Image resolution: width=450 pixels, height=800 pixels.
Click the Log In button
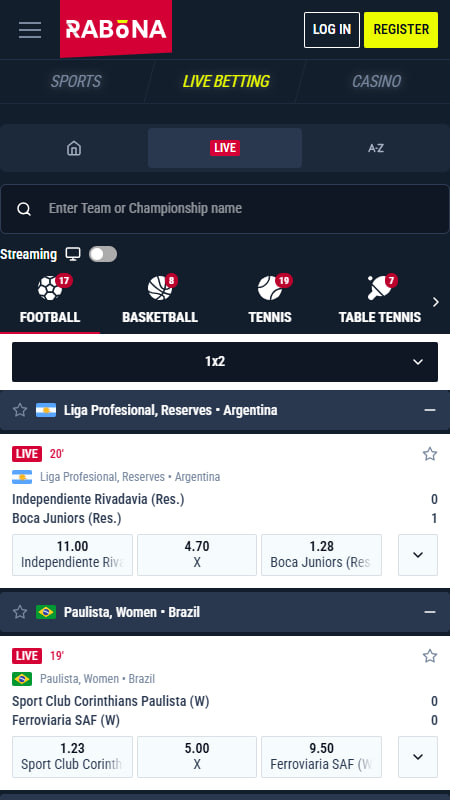coord(332,30)
